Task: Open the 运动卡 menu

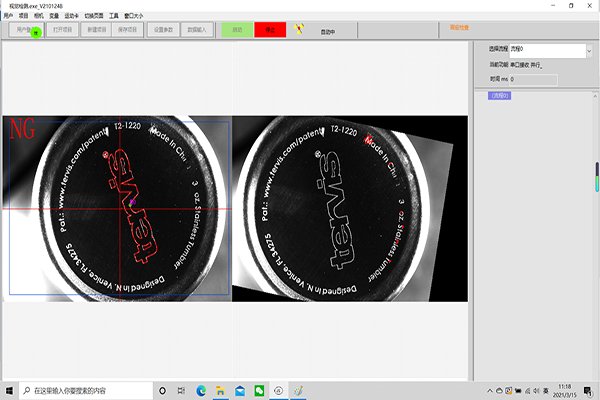Action: click(x=72, y=16)
